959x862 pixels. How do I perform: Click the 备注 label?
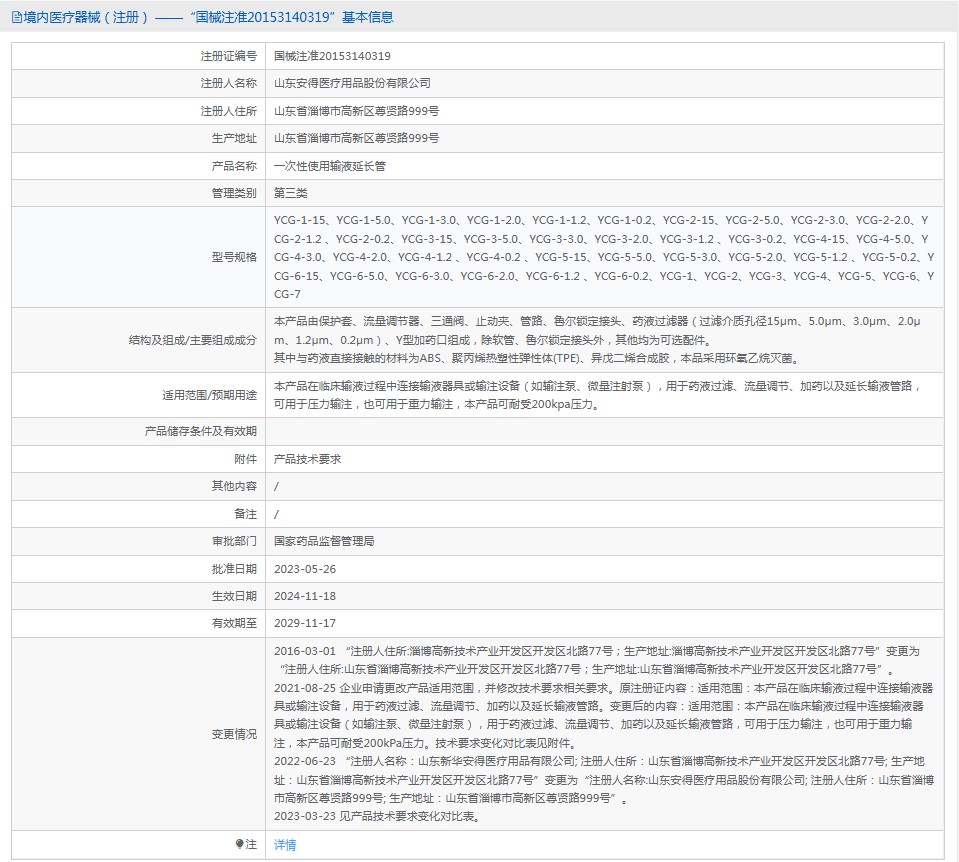[x=245, y=514]
